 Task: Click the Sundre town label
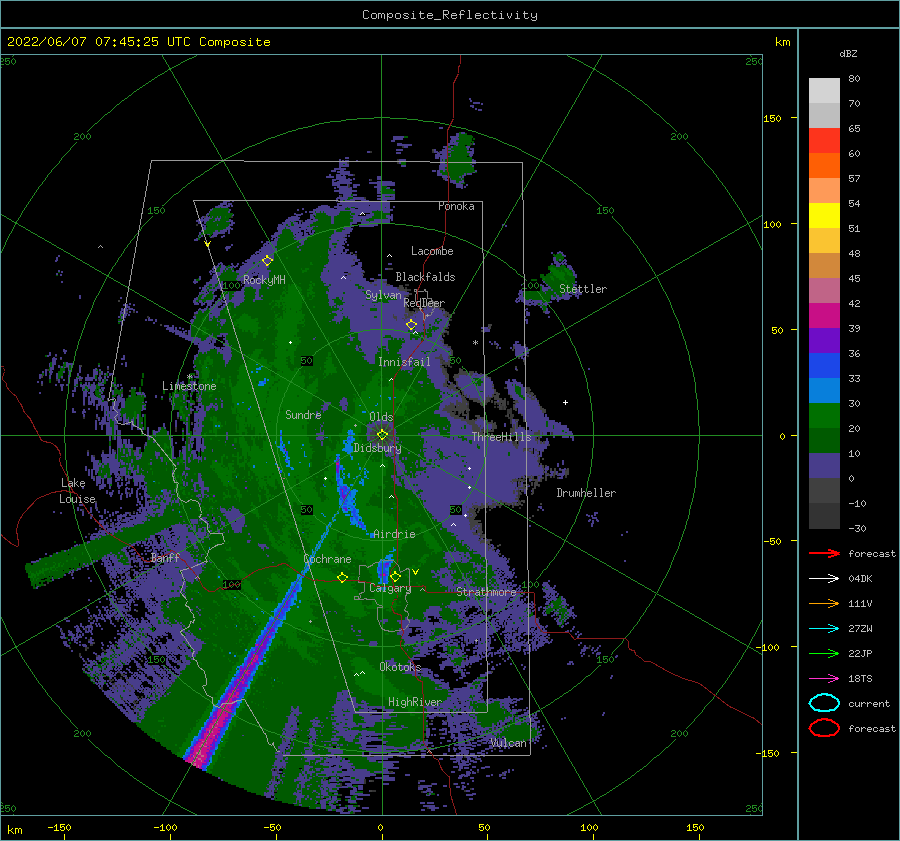coord(303,414)
